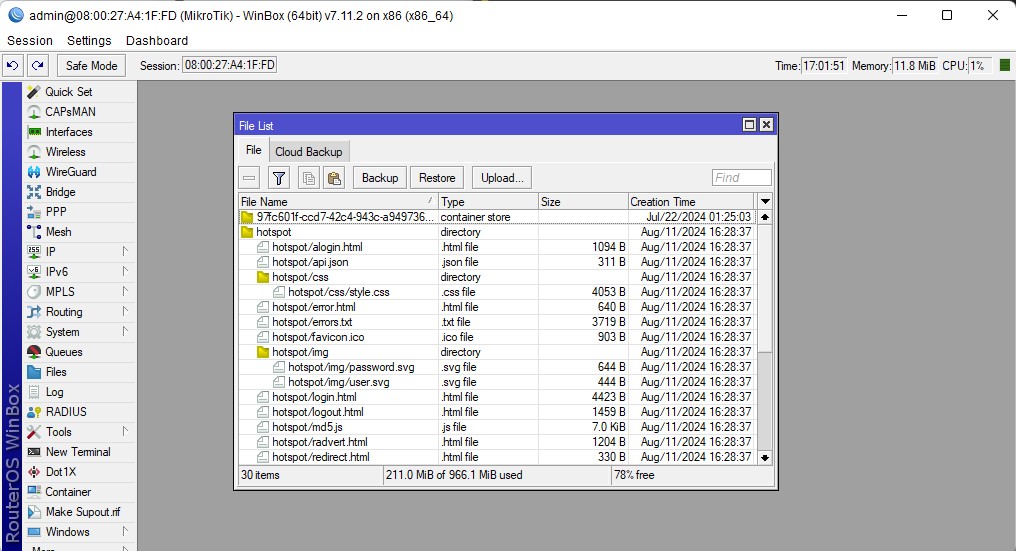The image size is (1016, 551).
Task: Click the Backup button
Action: click(379, 178)
